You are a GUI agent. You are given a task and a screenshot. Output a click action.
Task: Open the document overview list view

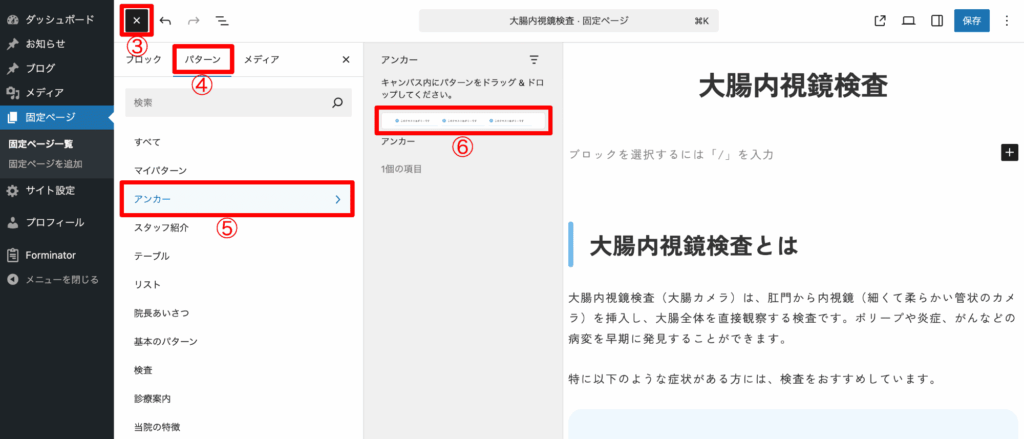tap(221, 20)
